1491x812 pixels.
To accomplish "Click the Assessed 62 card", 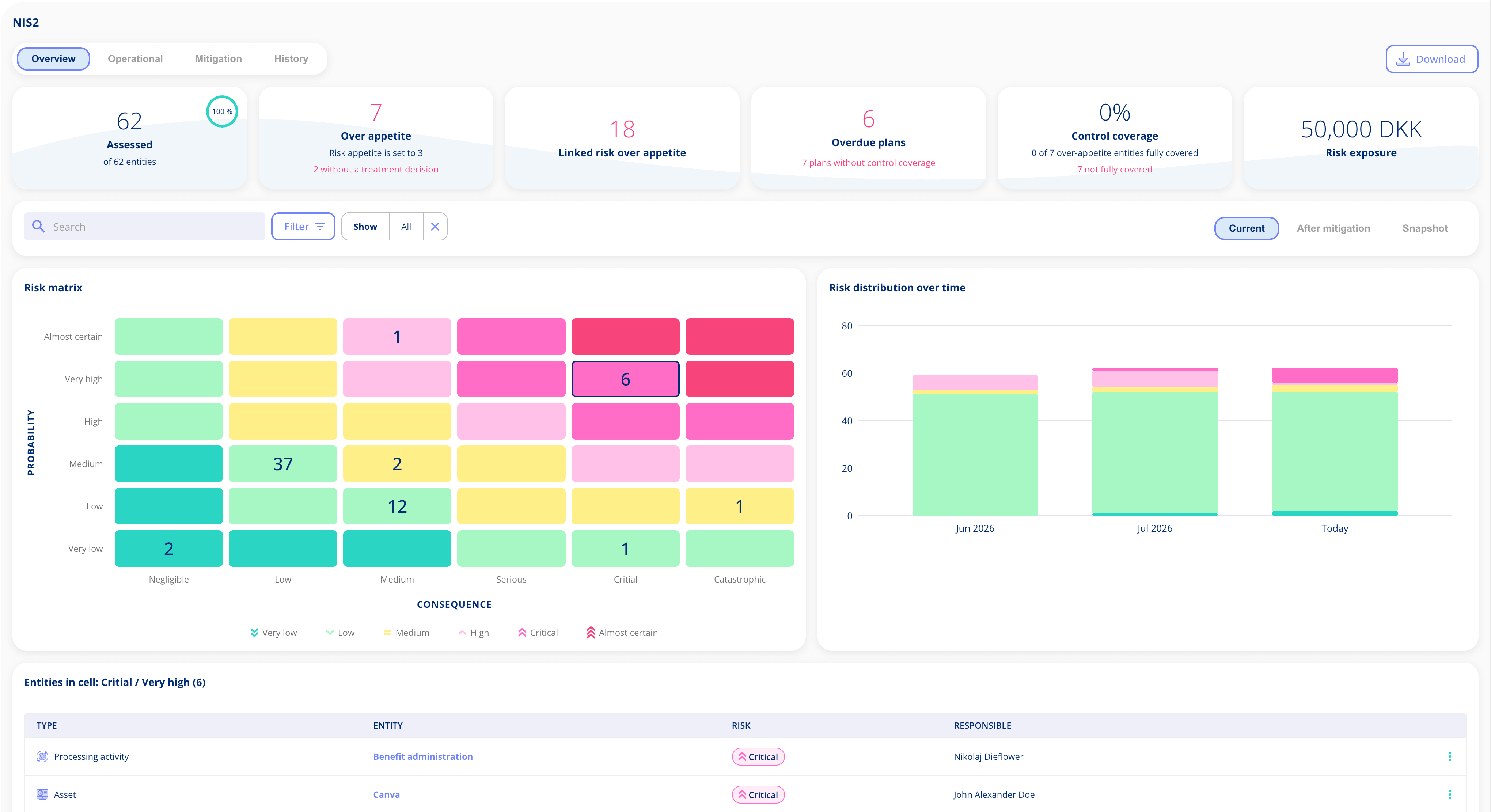I will coord(129,138).
